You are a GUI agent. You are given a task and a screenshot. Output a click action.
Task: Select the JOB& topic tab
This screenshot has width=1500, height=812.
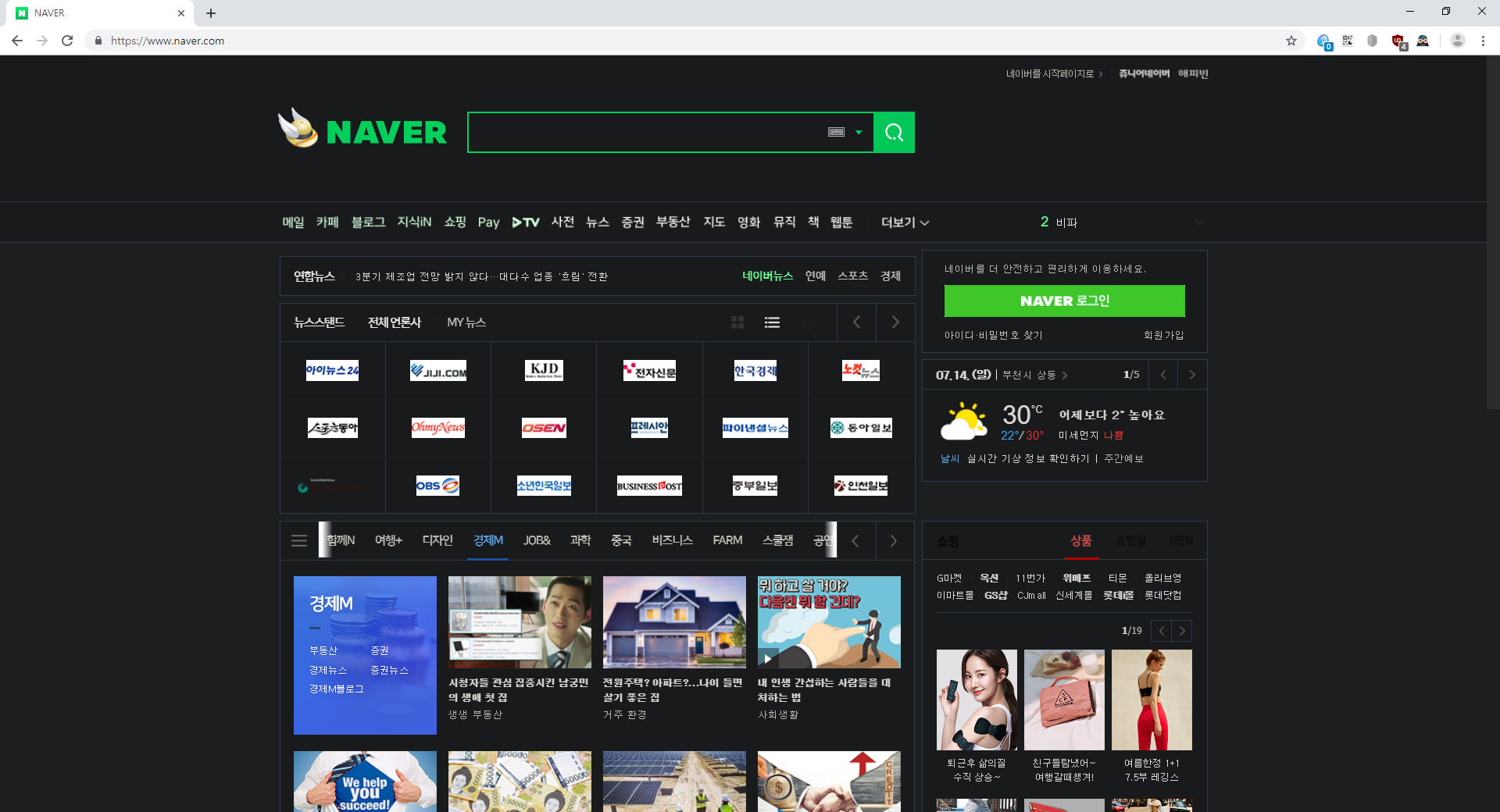[x=537, y=540]
